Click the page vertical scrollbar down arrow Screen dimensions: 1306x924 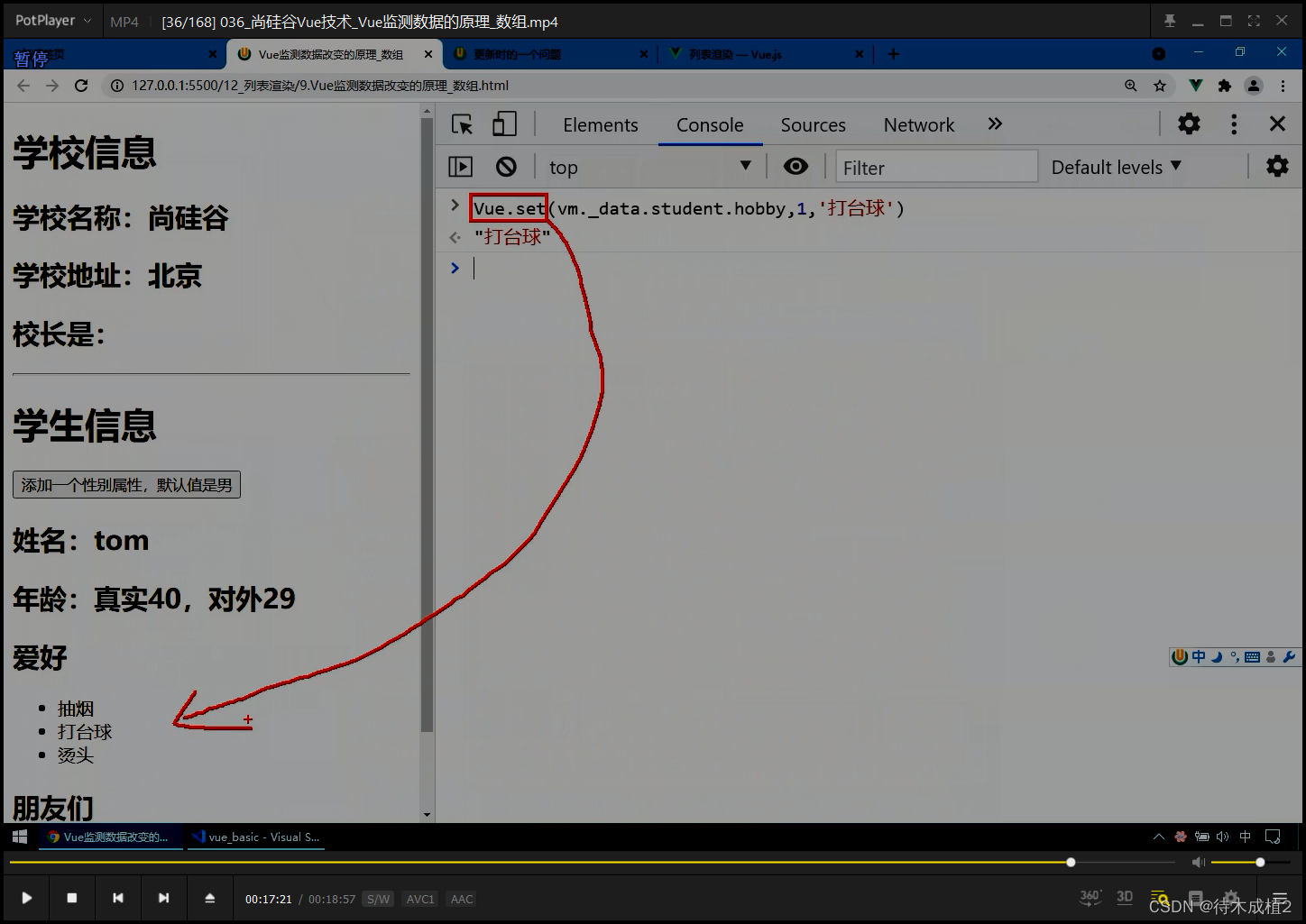pos(427,815)
